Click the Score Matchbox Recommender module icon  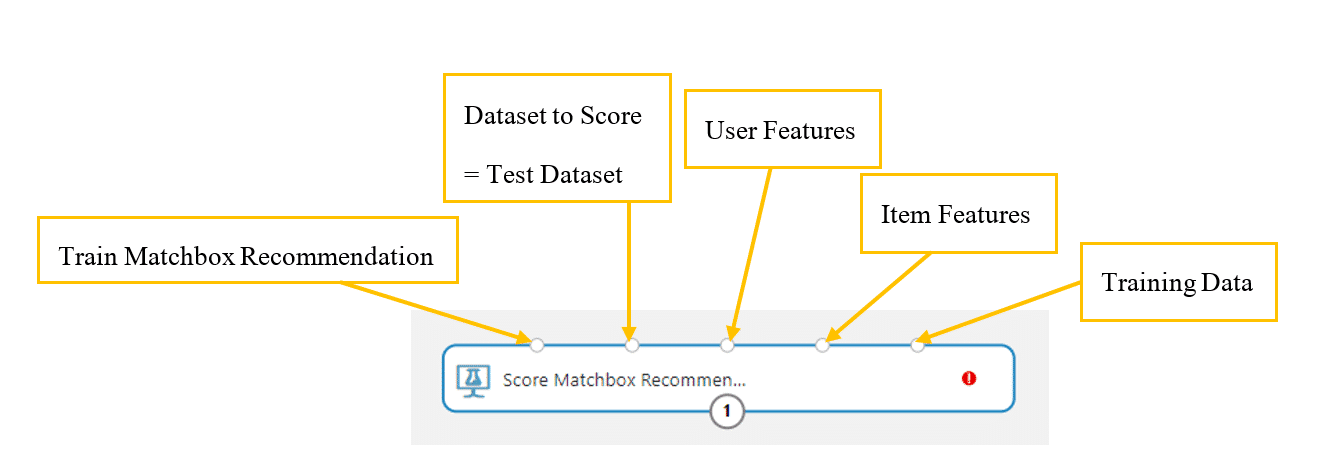(x=470, y=380)
